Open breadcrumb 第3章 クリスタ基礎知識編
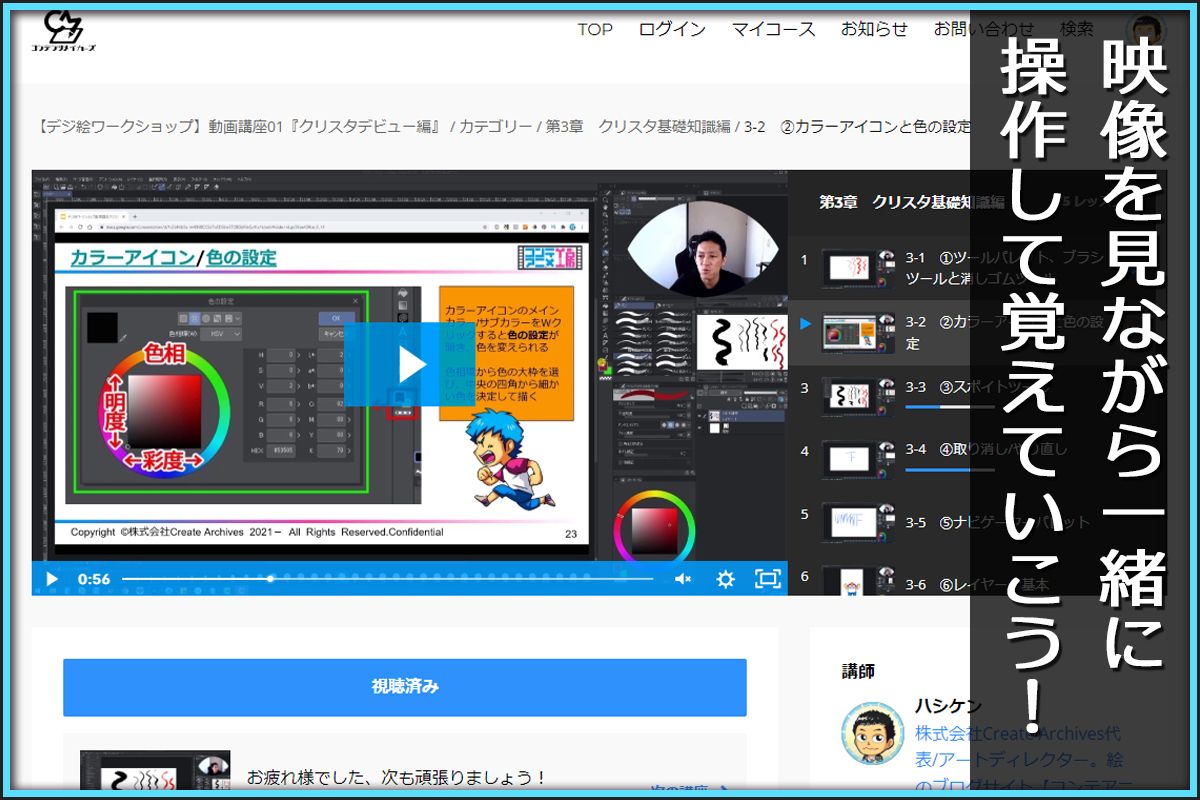 [x=636, y=127]
